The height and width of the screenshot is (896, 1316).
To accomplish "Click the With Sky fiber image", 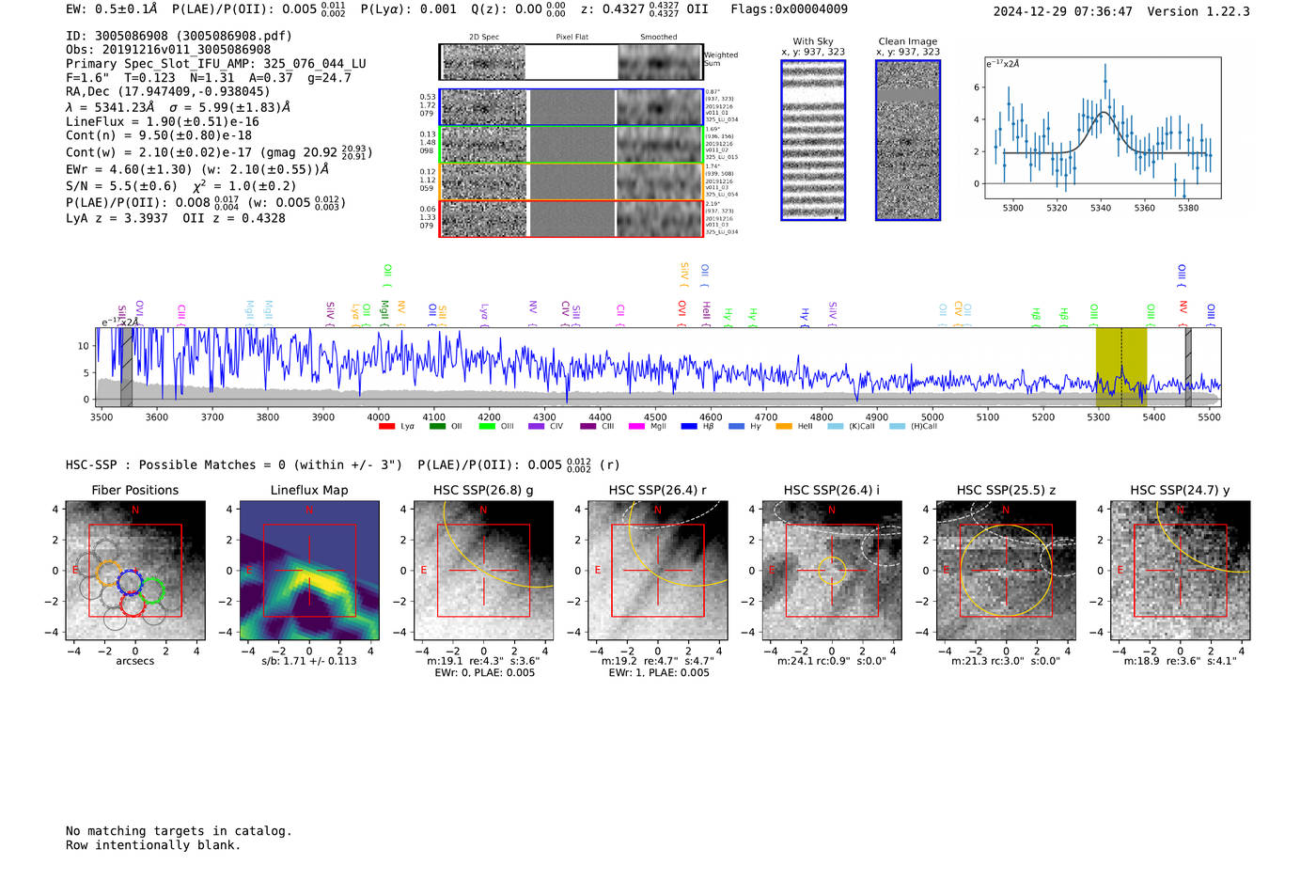I will point(813,140).
